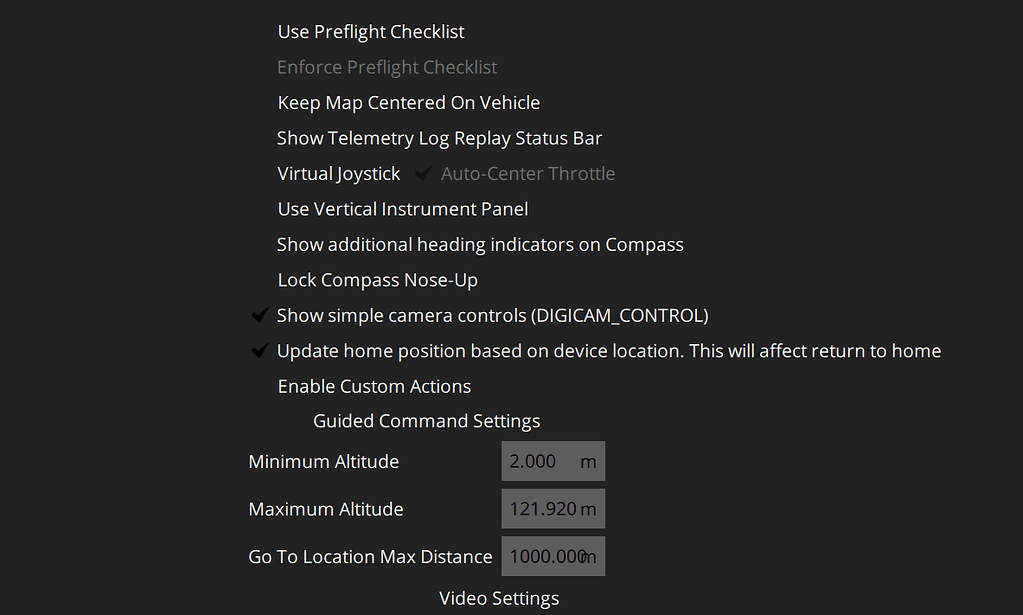Click the checkmark beside Update home position option
1023x615 pixels.
pyautogui.click(x=260, y=350)
